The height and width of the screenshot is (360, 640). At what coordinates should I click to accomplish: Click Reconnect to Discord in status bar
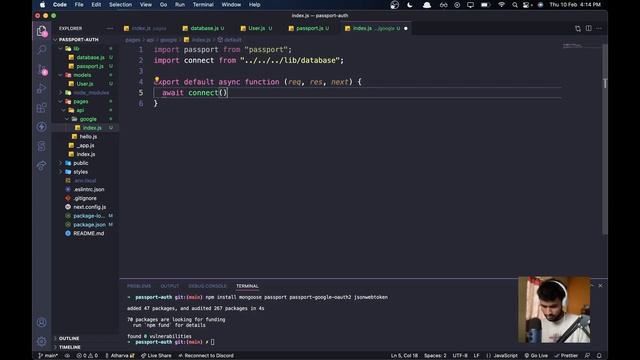pos(206,356)
